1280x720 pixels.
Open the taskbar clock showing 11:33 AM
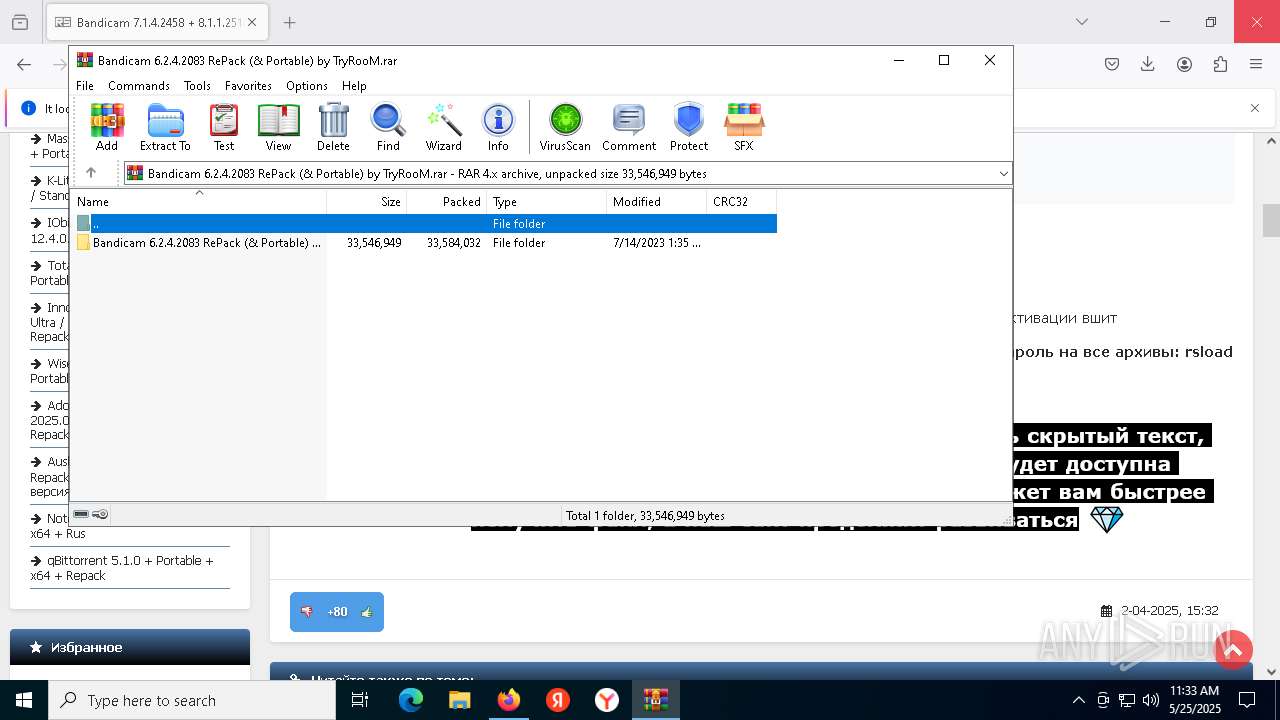[1195, 700]
